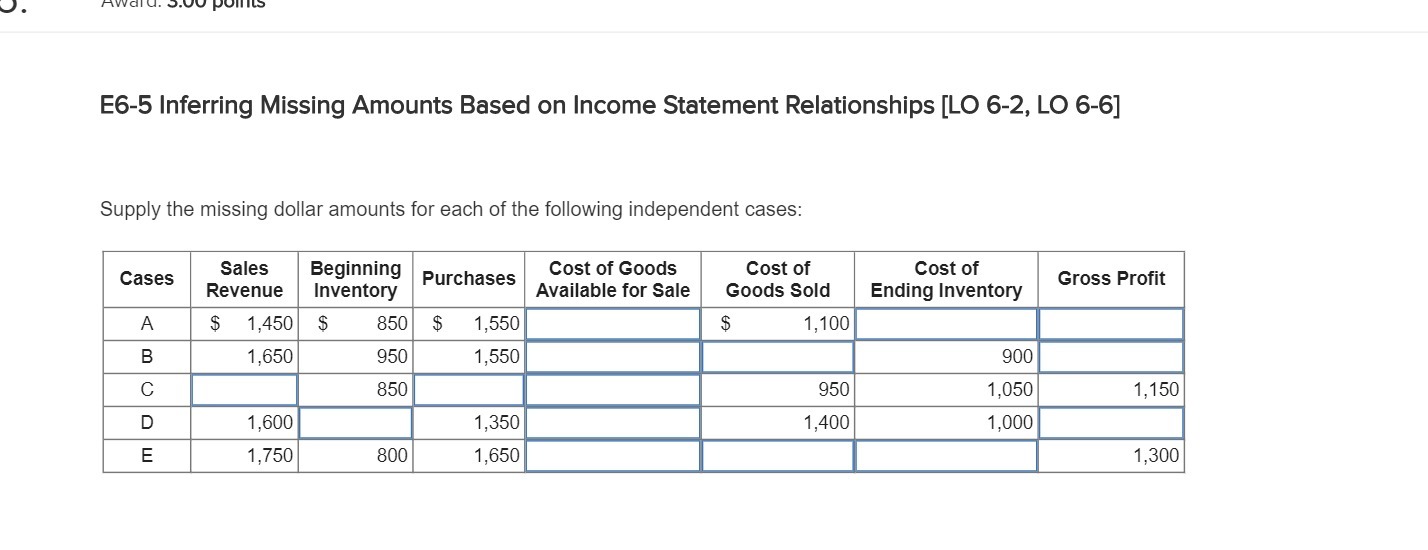Click Case B Gross Profit input field
The image size is (1428, 550).
1111,356
